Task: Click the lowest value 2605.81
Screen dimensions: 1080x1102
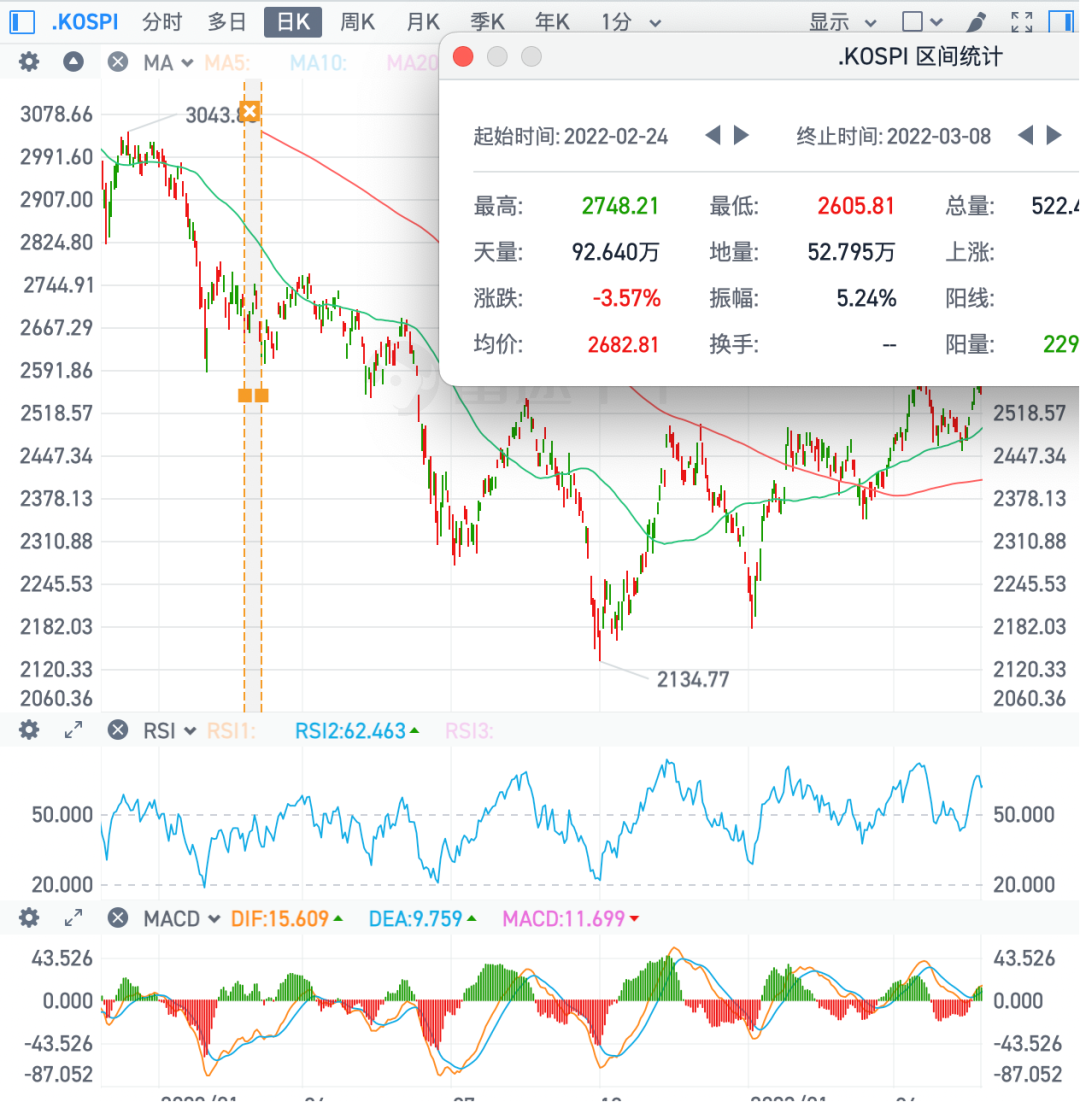Action: (855, 206)
